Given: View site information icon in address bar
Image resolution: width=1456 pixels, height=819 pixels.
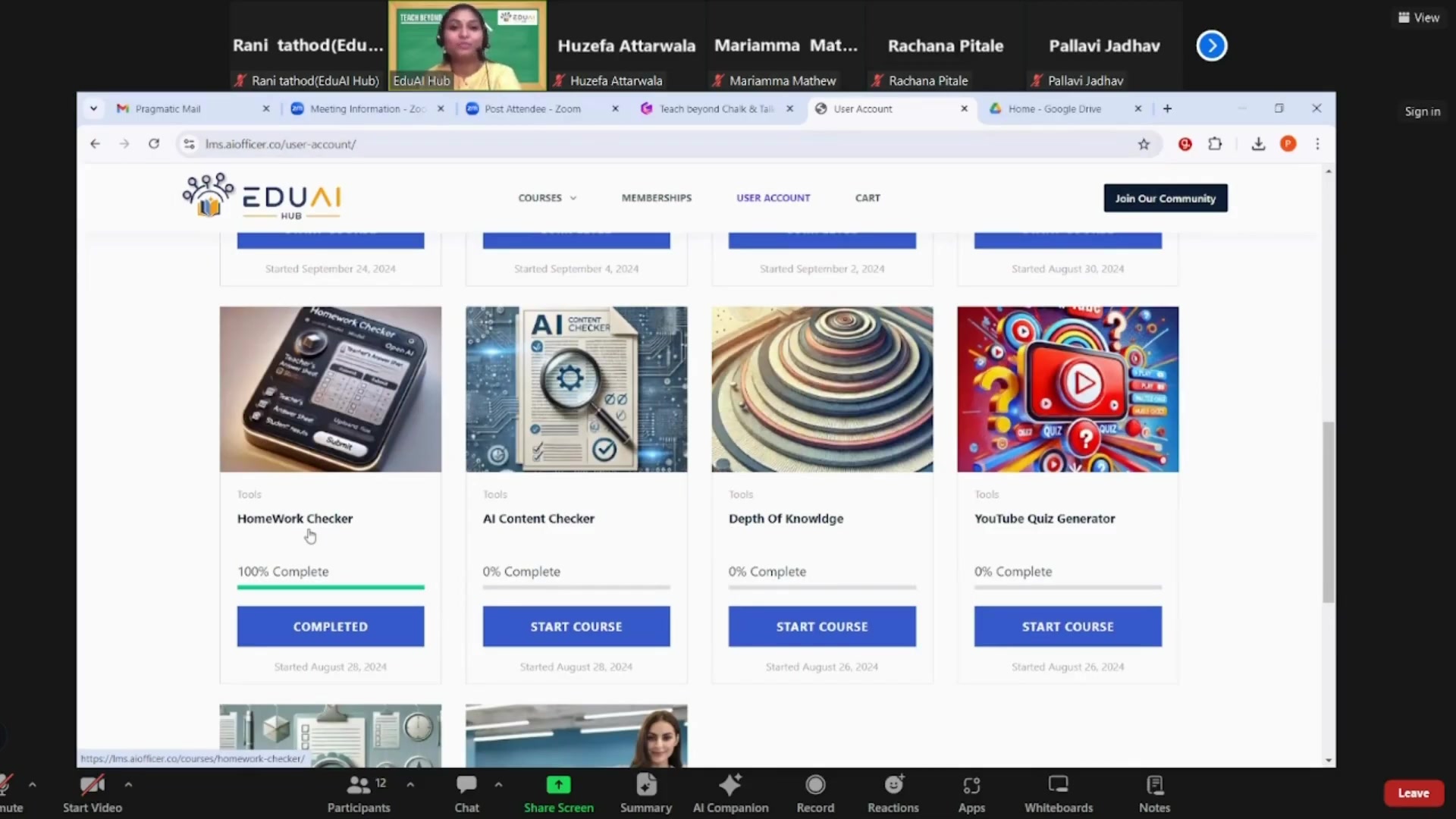Looking at the screenshot, I should 189,144.
